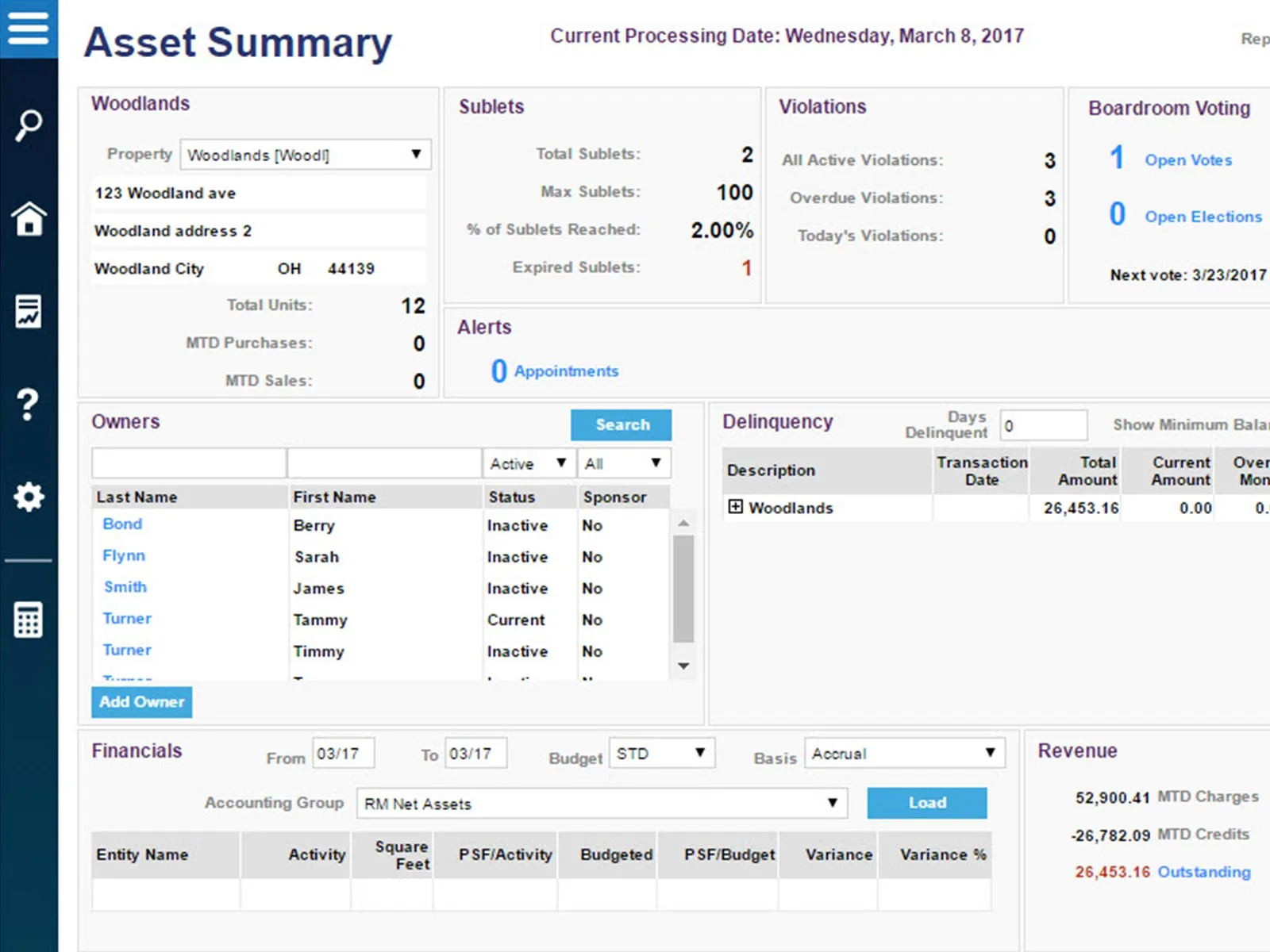Open the Property dropdown Woodlands [Woodl]

click(306, 155)
